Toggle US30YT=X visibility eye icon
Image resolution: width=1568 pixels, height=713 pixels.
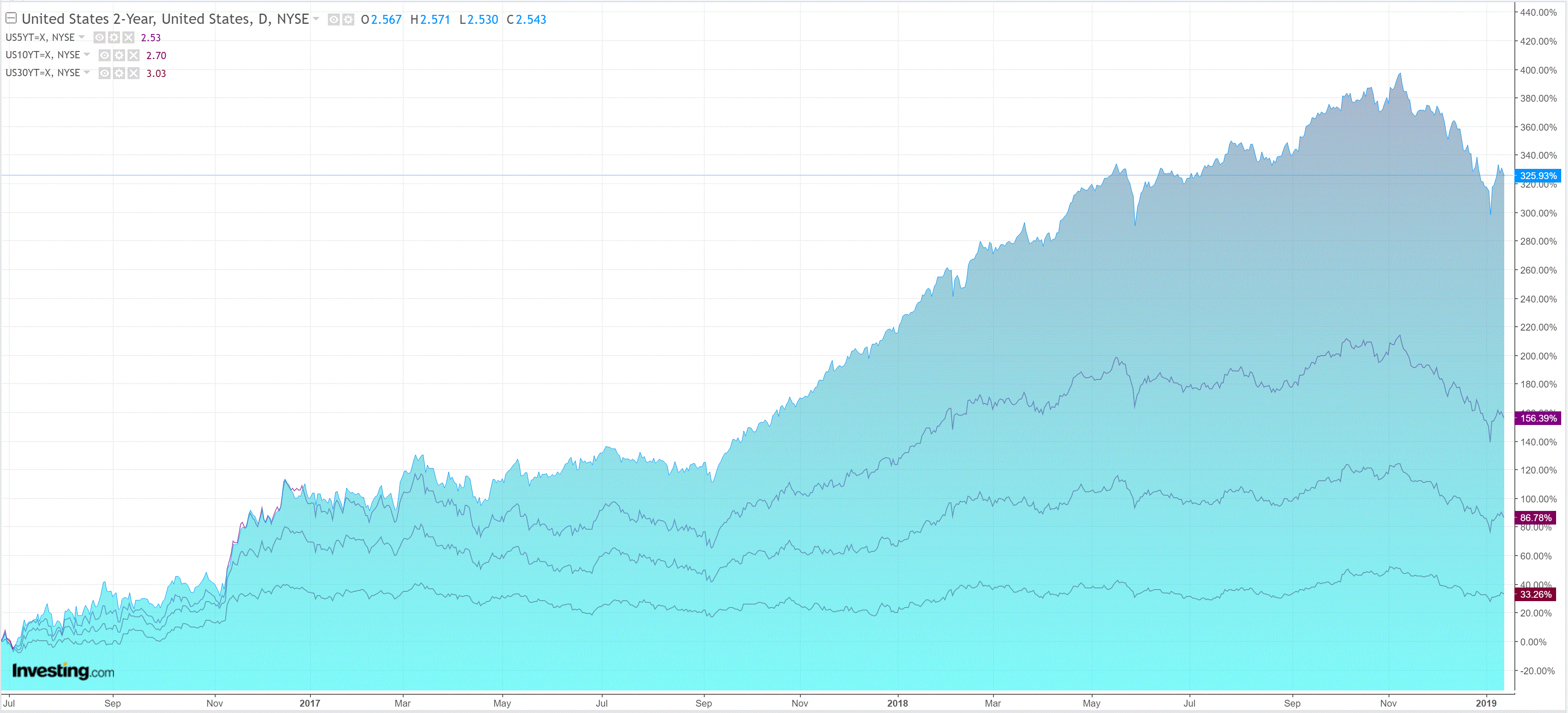105,73
